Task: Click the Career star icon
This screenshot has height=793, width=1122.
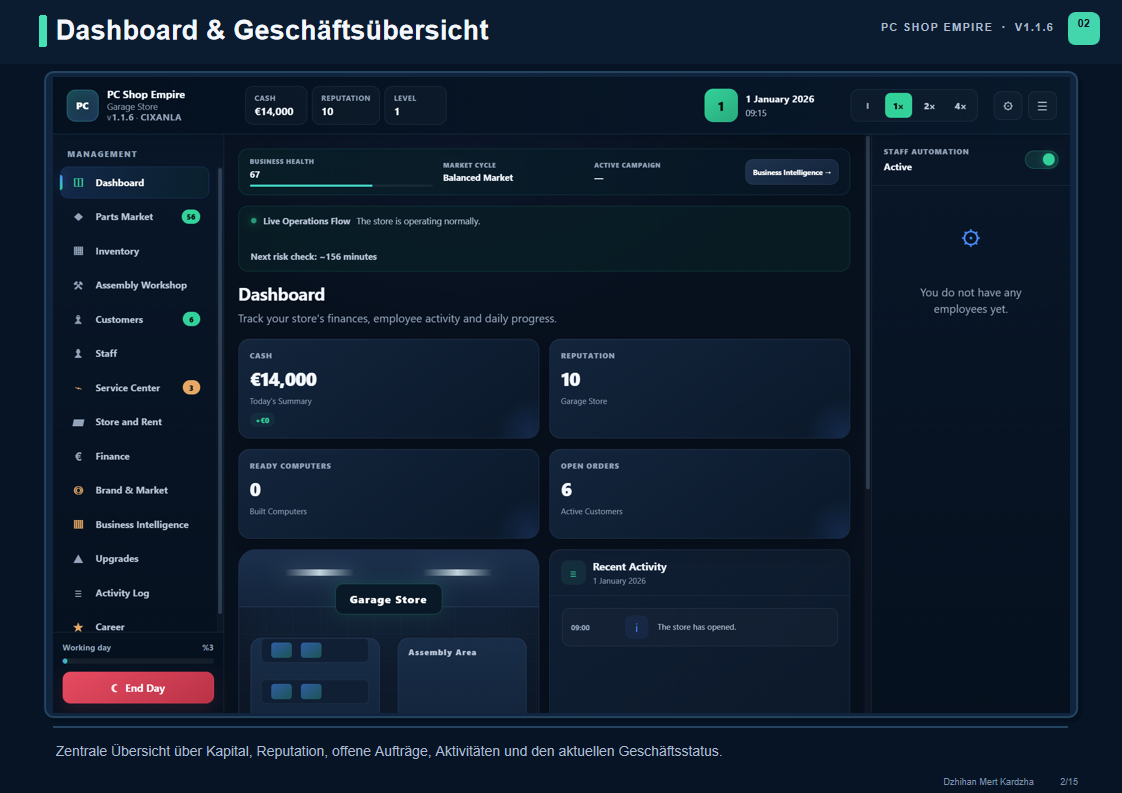Action: click(79, 627)
